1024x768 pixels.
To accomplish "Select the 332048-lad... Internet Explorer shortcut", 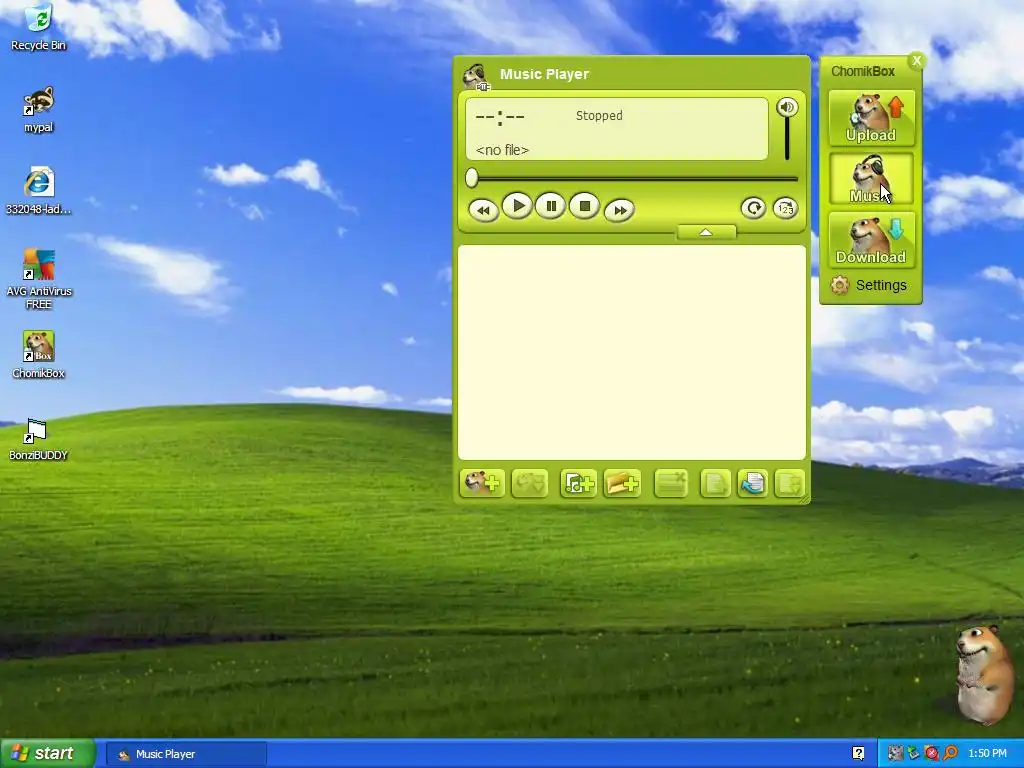I will click(x=39, y=191).
